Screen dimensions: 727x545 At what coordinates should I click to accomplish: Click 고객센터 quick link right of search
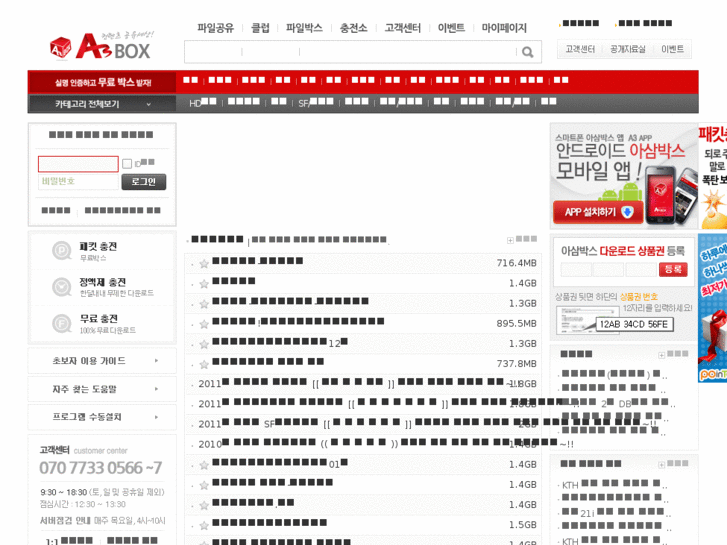(580, 49)
